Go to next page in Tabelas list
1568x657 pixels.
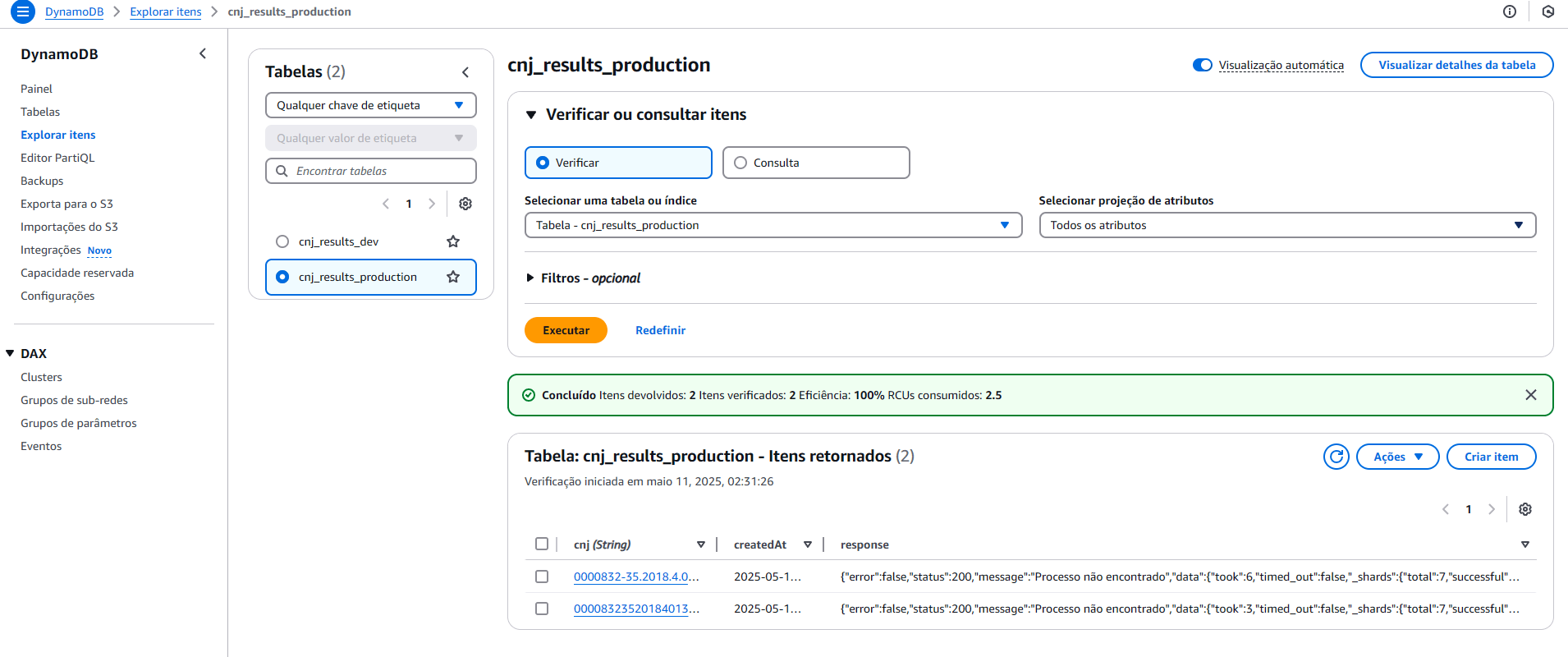tap(432, 204)
